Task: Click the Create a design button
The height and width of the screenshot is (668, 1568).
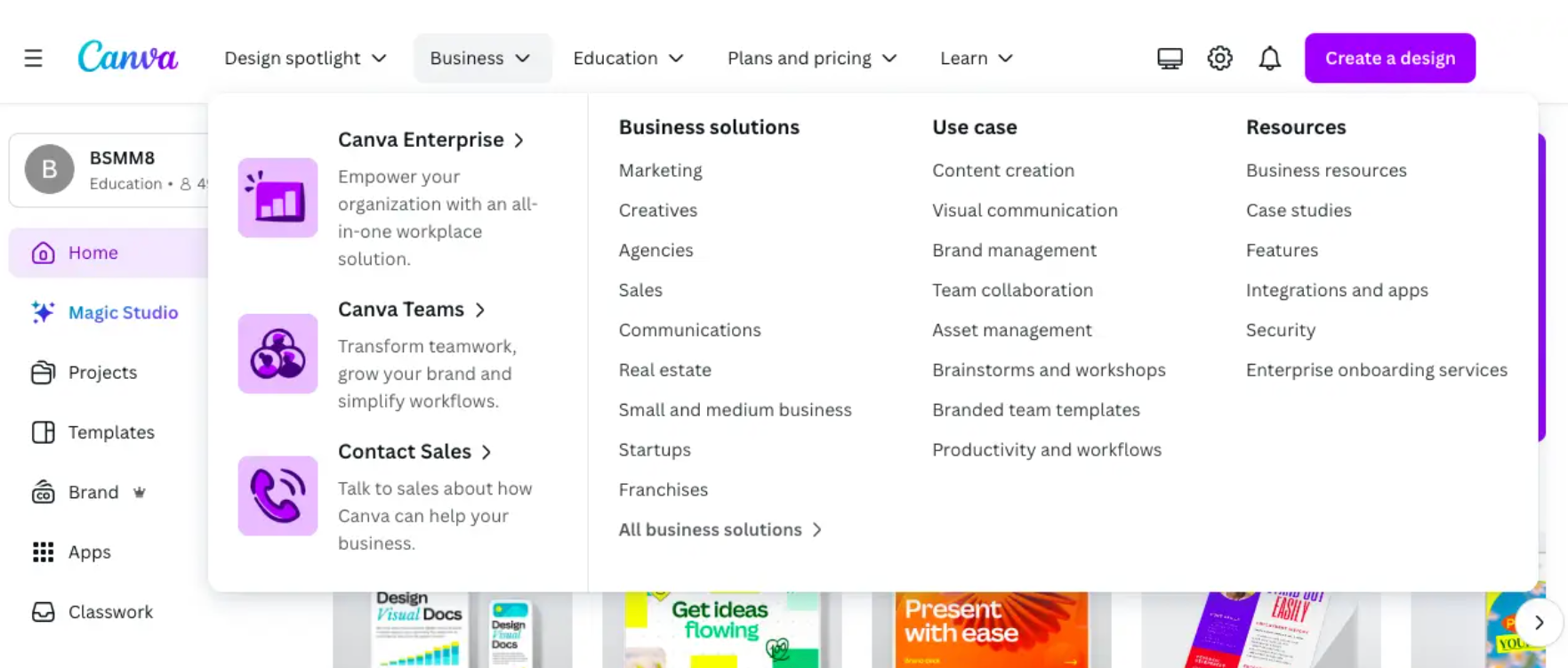Action: (x=1390, y=58)
